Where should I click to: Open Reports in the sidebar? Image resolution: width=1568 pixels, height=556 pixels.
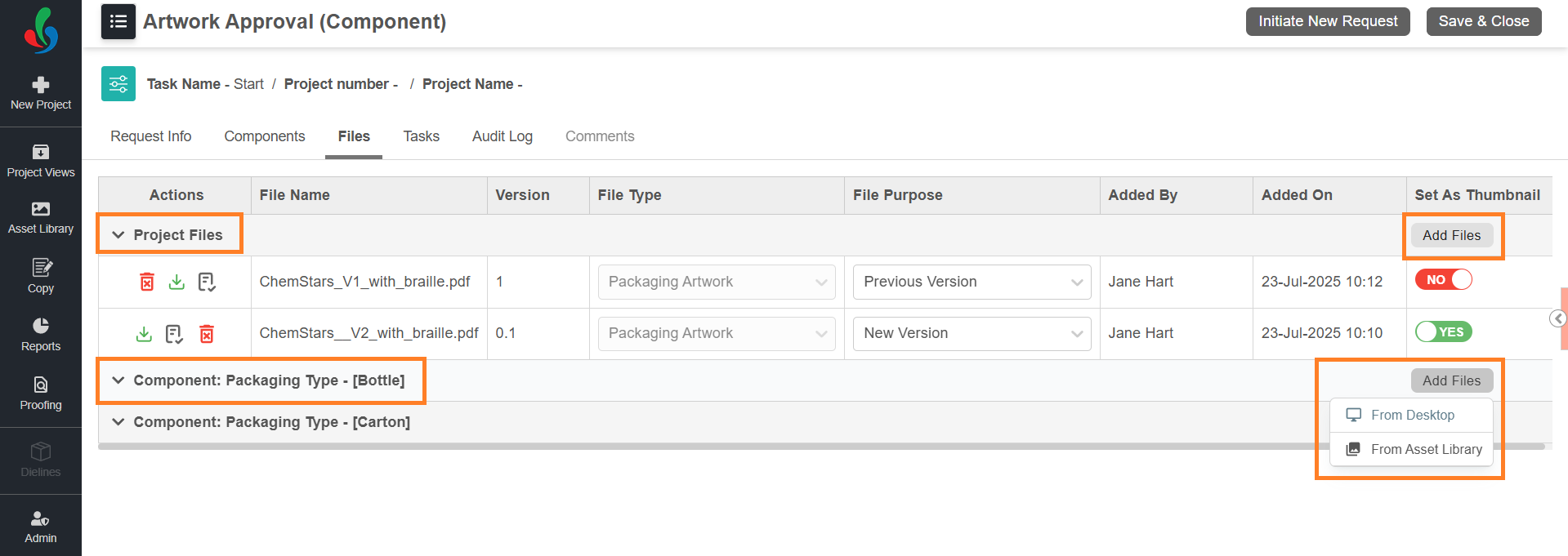pos(41,336)
